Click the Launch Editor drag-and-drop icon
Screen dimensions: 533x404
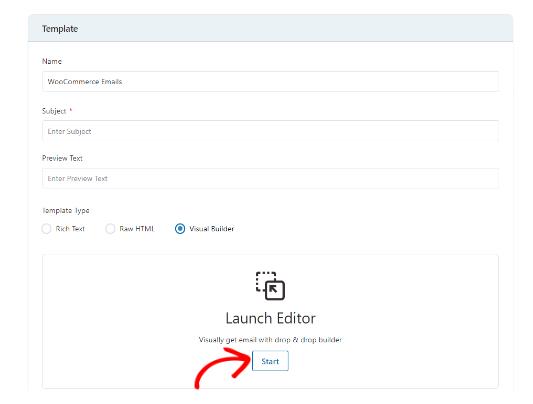270,286
